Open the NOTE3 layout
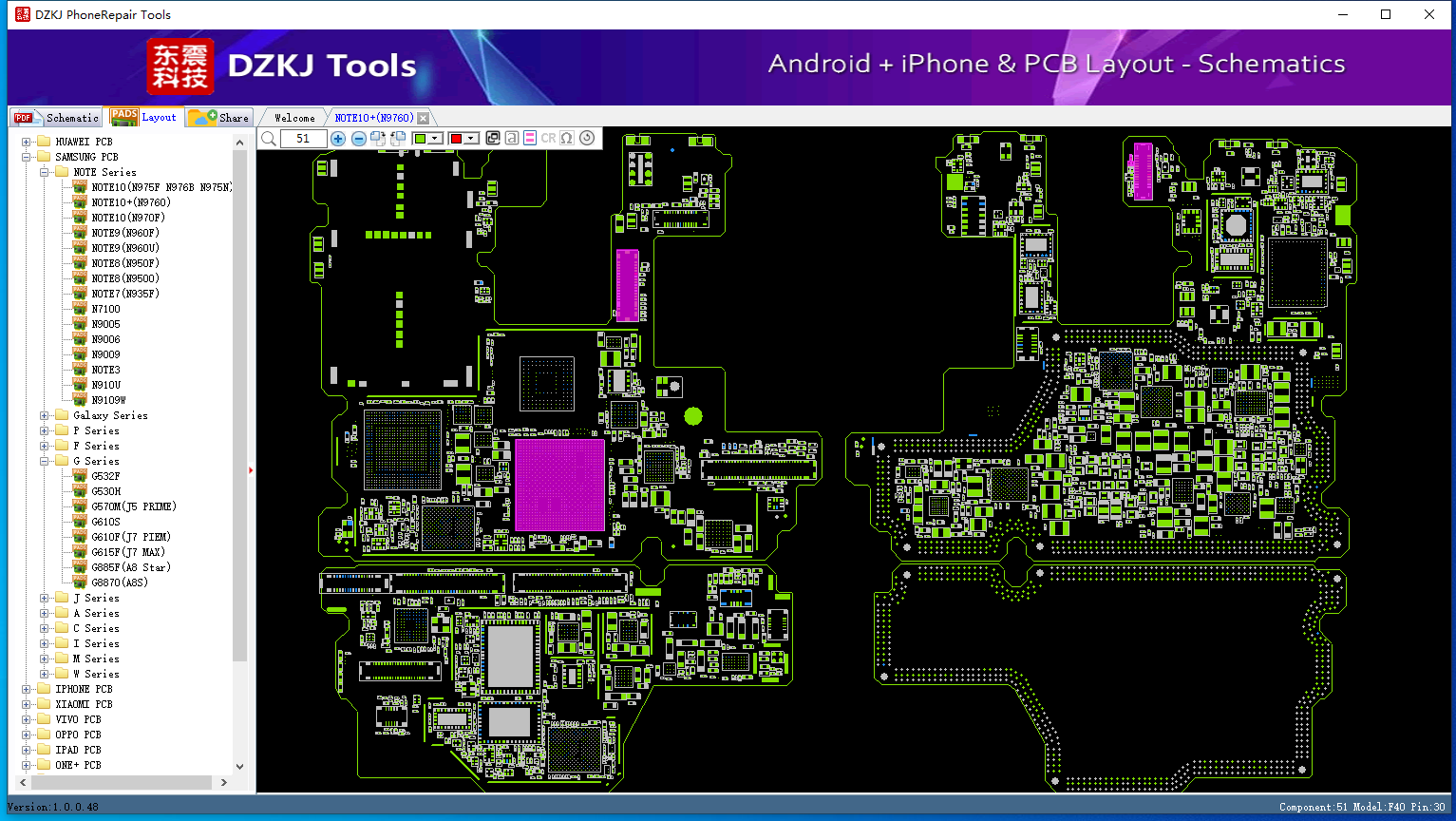Viewport: 1456px width, 821px height. click(105, 370)
